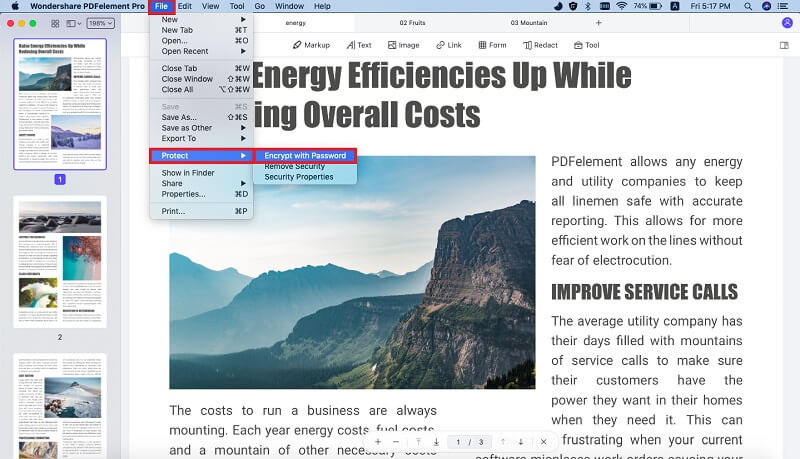The height and width of the screenshot is (459, 800).
Task: Select the Text editing tool
Action: pos(359,45)
